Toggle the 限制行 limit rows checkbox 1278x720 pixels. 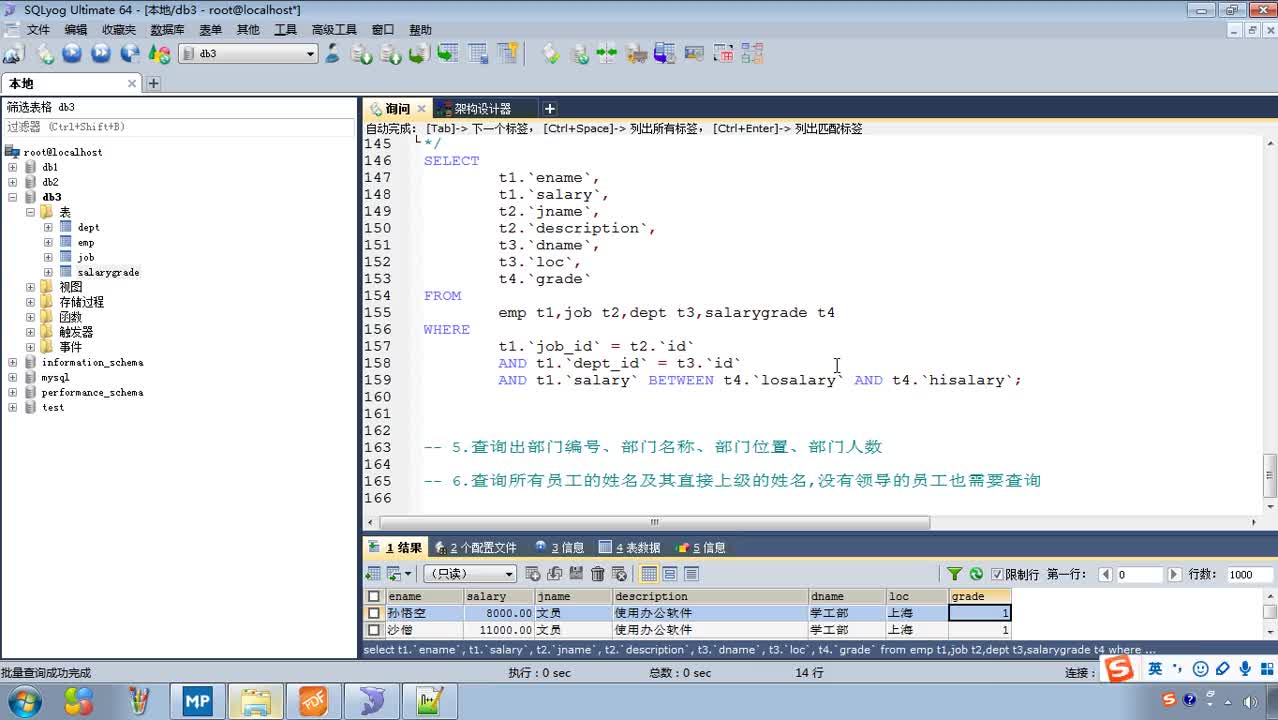(997, 574)
